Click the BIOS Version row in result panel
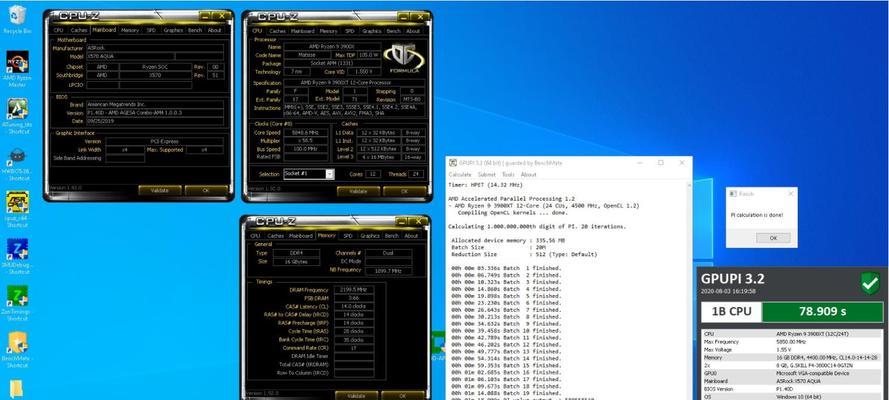889x400 pixels. [x=791, y=389]
